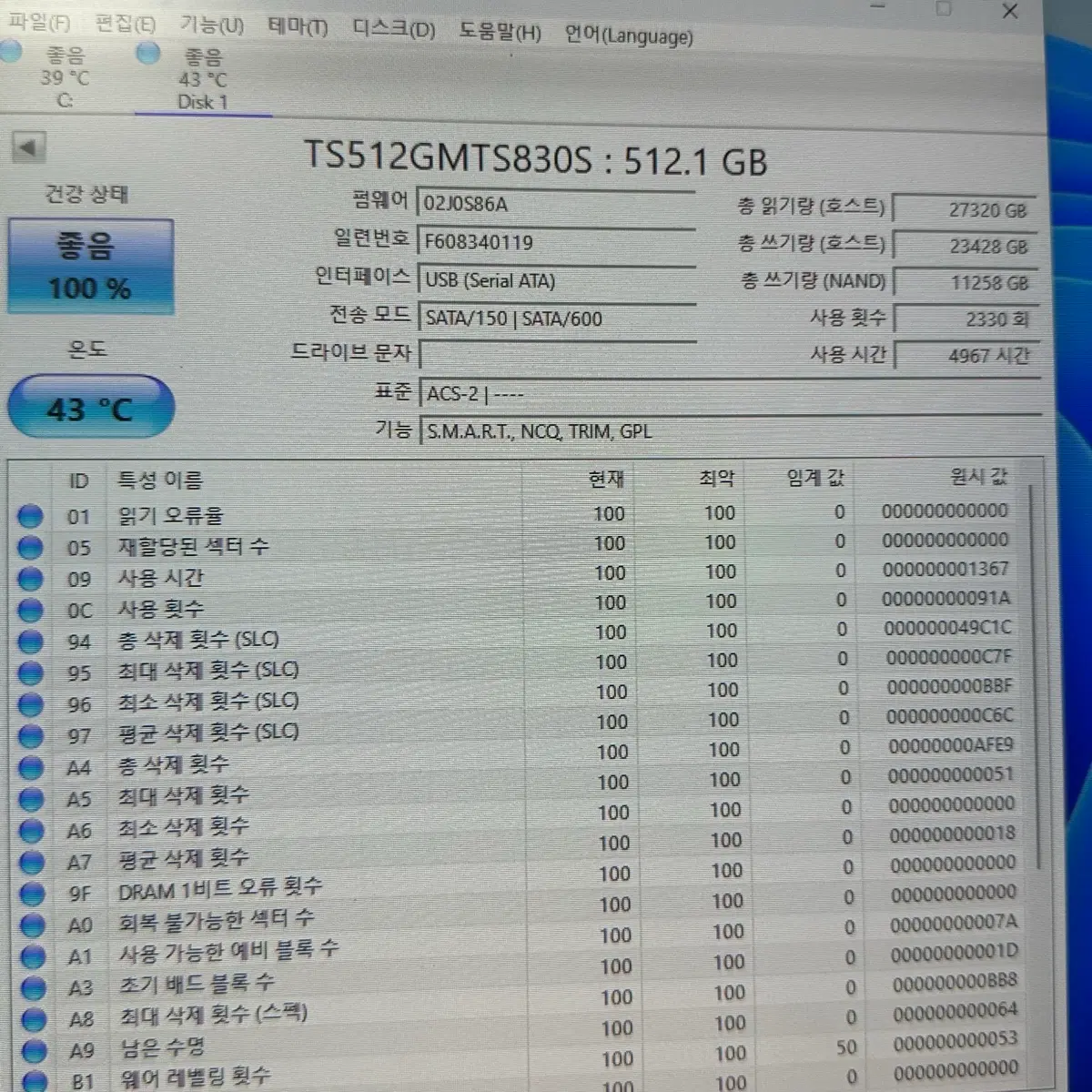1092x1092 pixels.
Task: Click the 43 °C temperature button
Action: click(x=90, y=408)
